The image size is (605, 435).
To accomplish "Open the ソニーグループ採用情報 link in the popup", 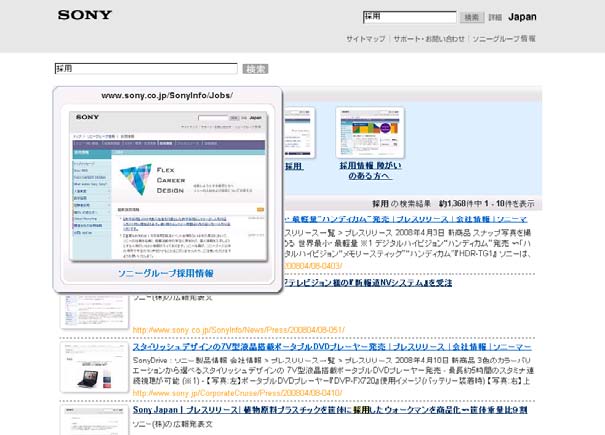I will click(166, 273).
